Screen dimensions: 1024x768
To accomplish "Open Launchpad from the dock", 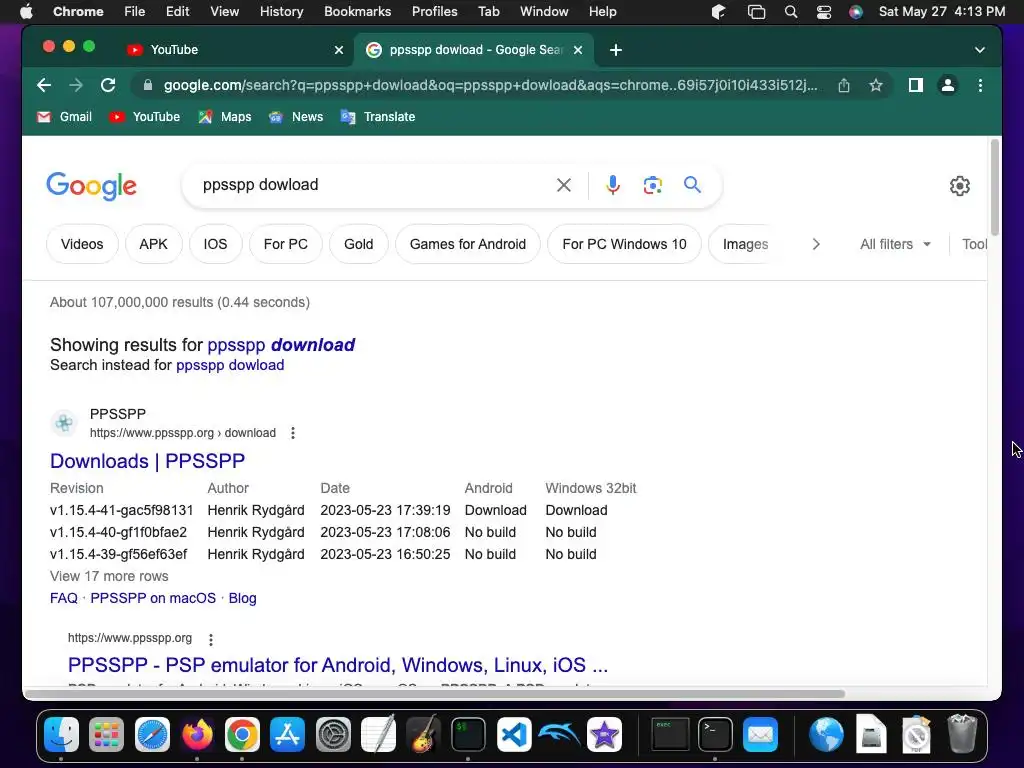I will [x=106, y=735].
